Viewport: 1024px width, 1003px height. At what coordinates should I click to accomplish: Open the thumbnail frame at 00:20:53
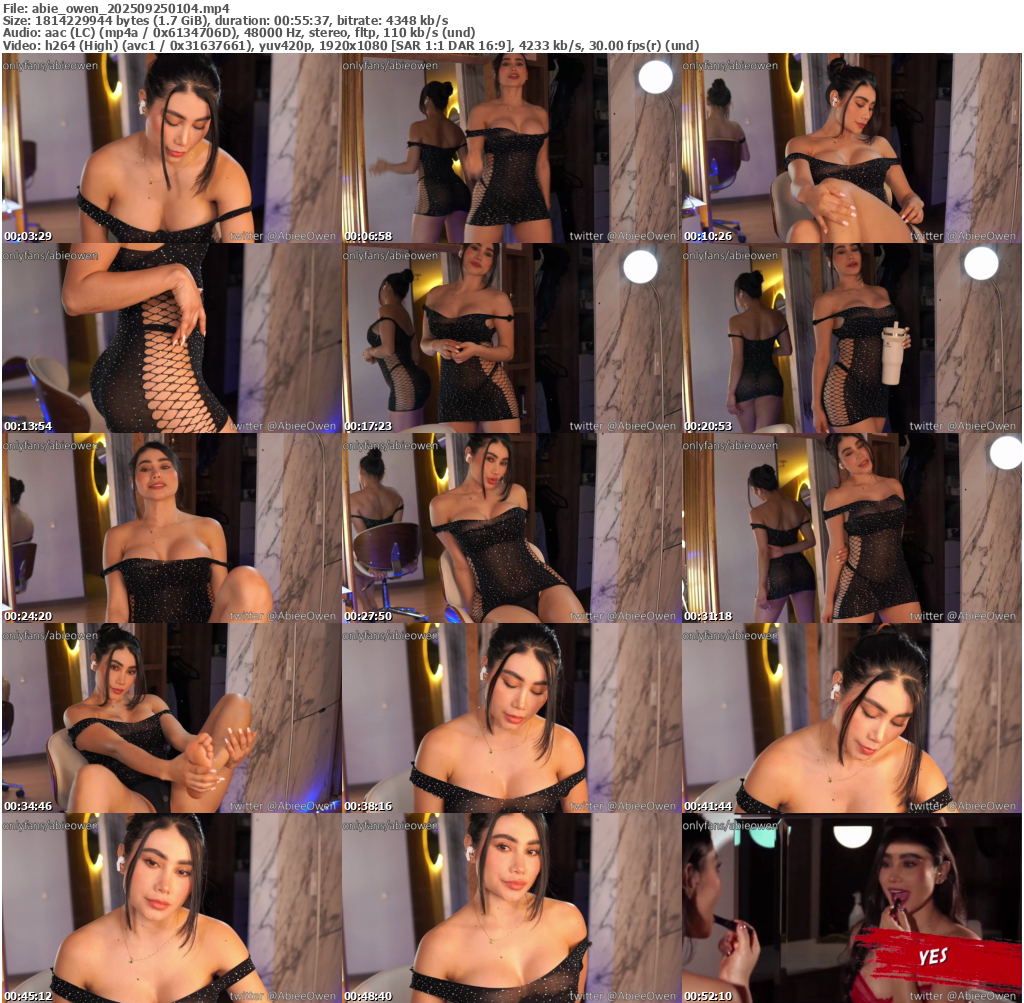[x=852, y=338]
